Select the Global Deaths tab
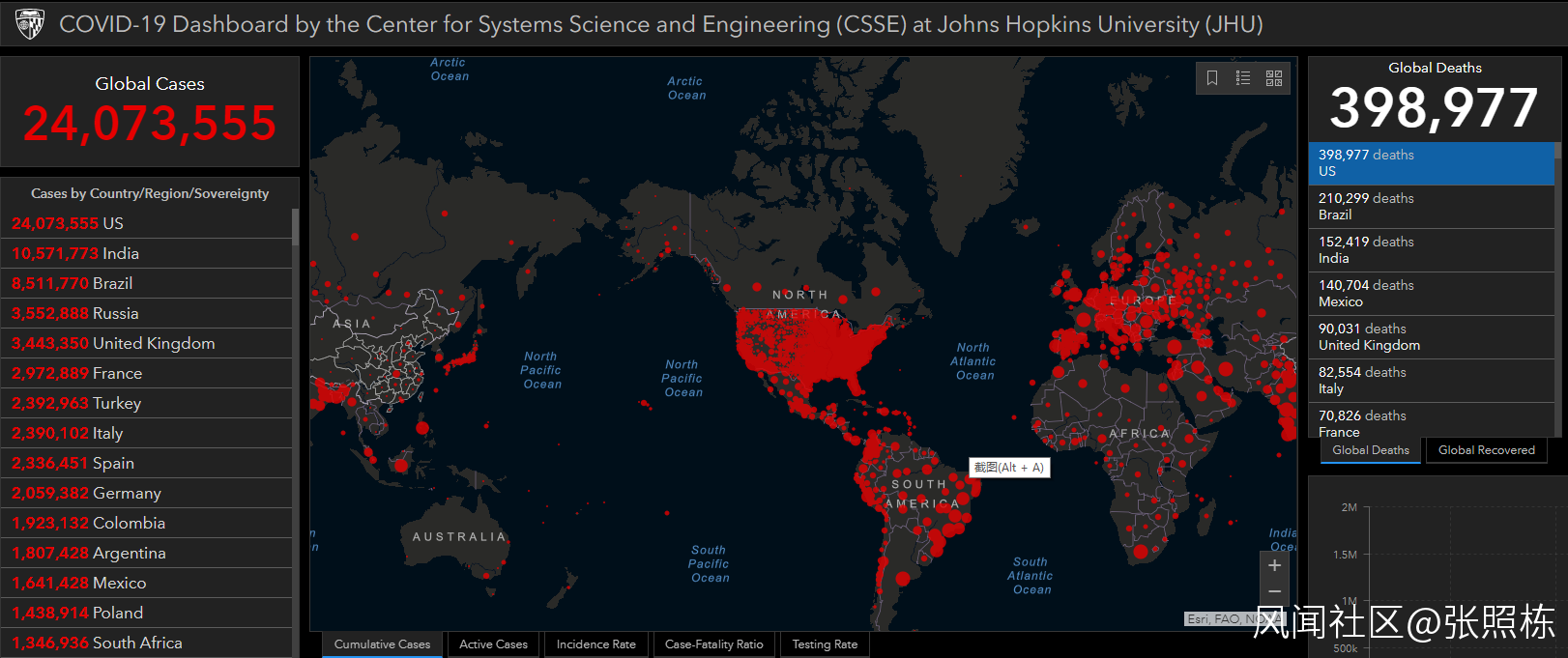This screenshot has height=658, width=1568. [1370, 450]
